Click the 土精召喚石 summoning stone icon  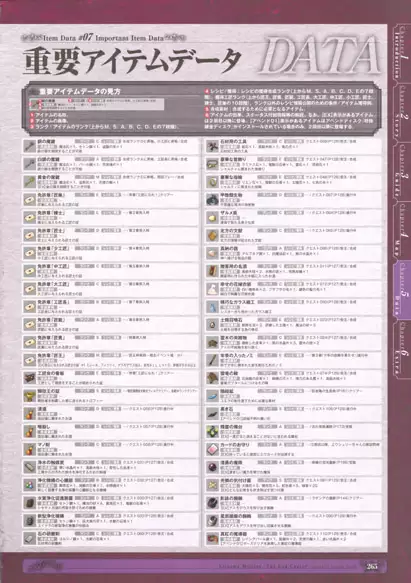coord(212,325)
